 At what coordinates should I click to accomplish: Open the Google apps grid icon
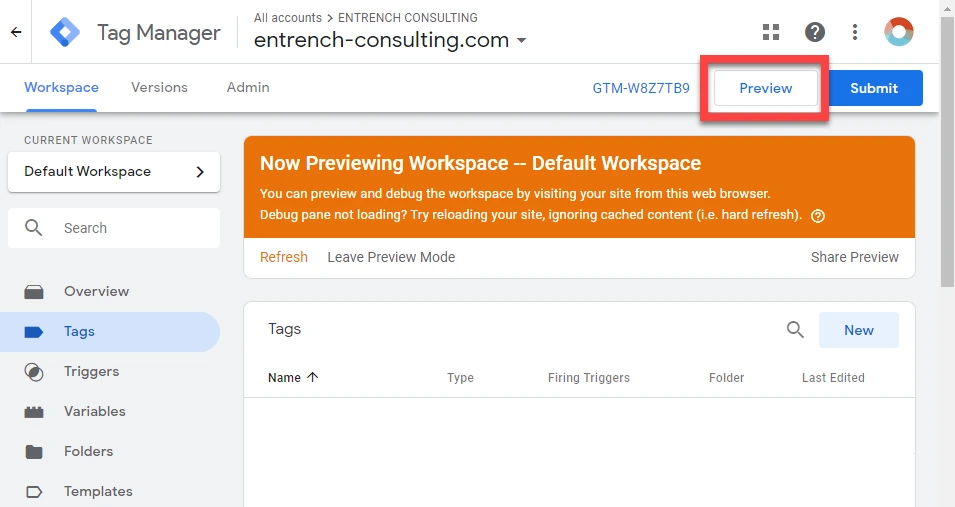point(771,32)
